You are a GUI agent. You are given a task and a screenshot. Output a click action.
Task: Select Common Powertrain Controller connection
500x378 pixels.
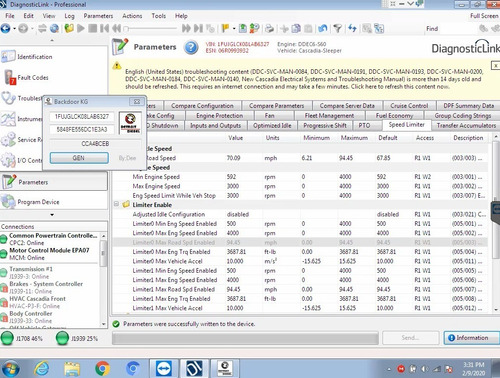[50, 239]
